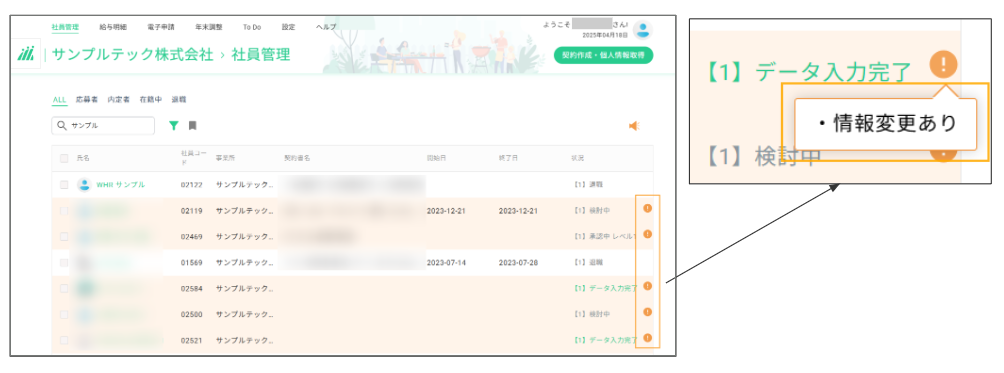This screenshot has width=1004, height=373.
Task: Click the data entry complete status in row 02584
Action: pos(606,289)
